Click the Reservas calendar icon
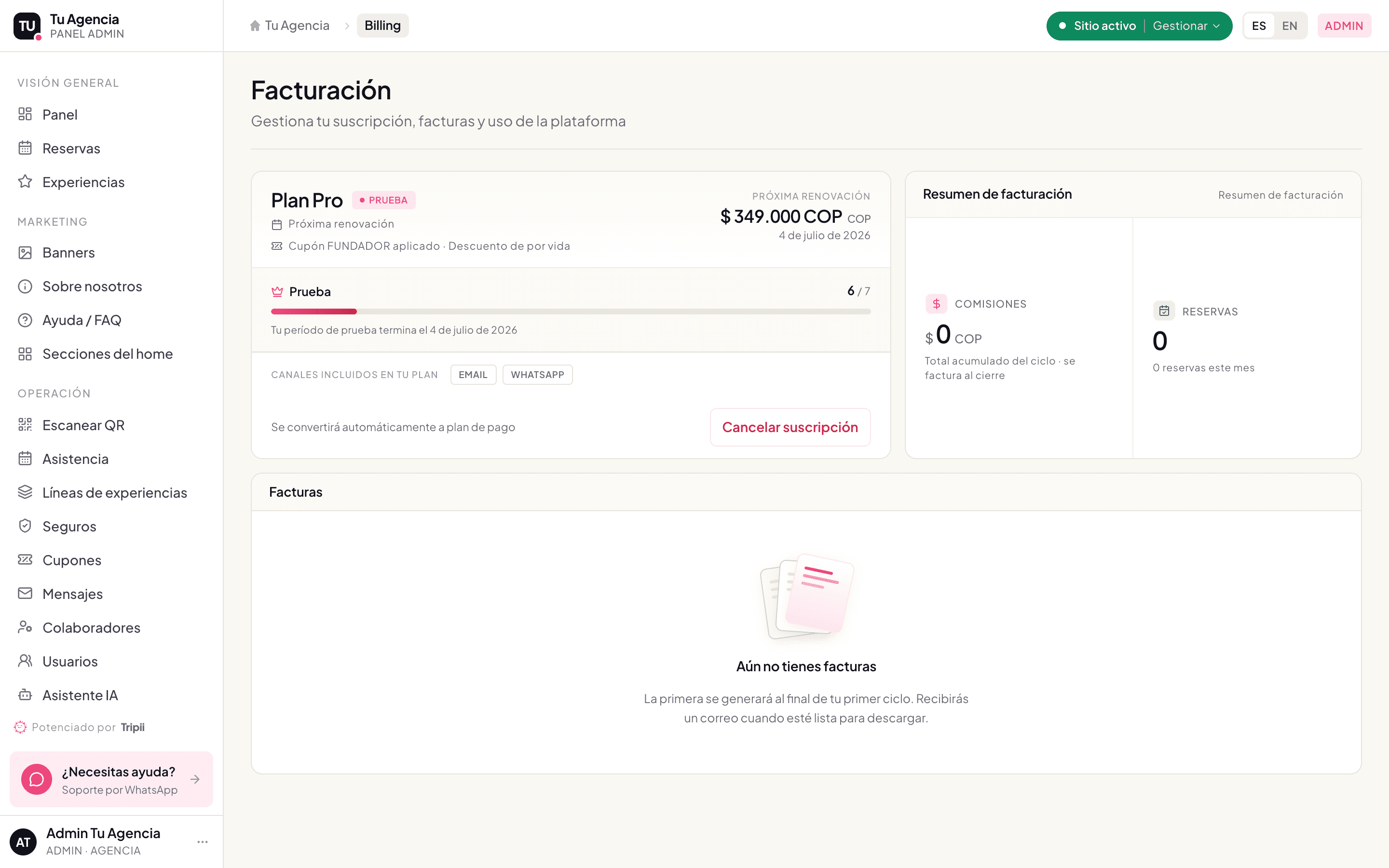The width and height of the screenshot is (1389, 868). pyautogui.click(x=25, y=148)
